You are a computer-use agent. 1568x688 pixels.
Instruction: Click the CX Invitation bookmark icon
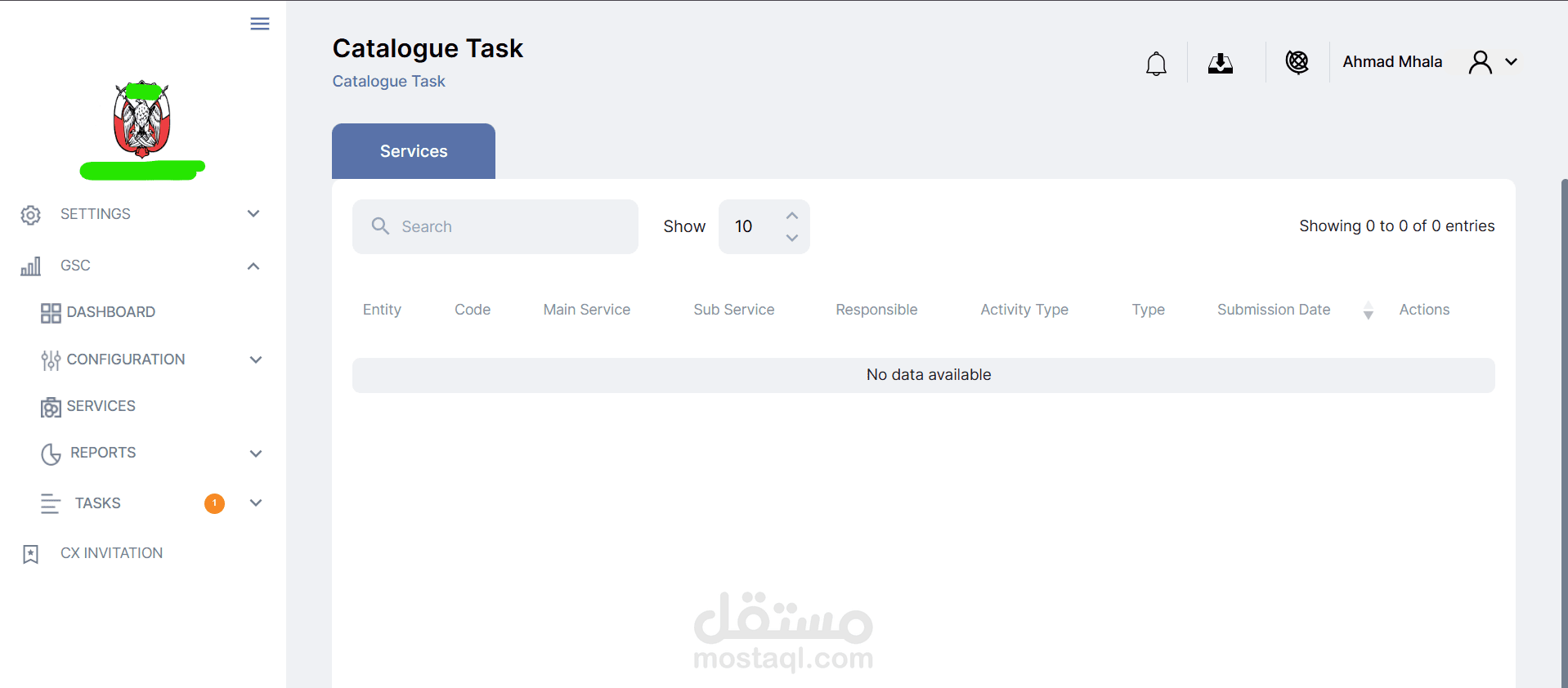coord(30,555)
